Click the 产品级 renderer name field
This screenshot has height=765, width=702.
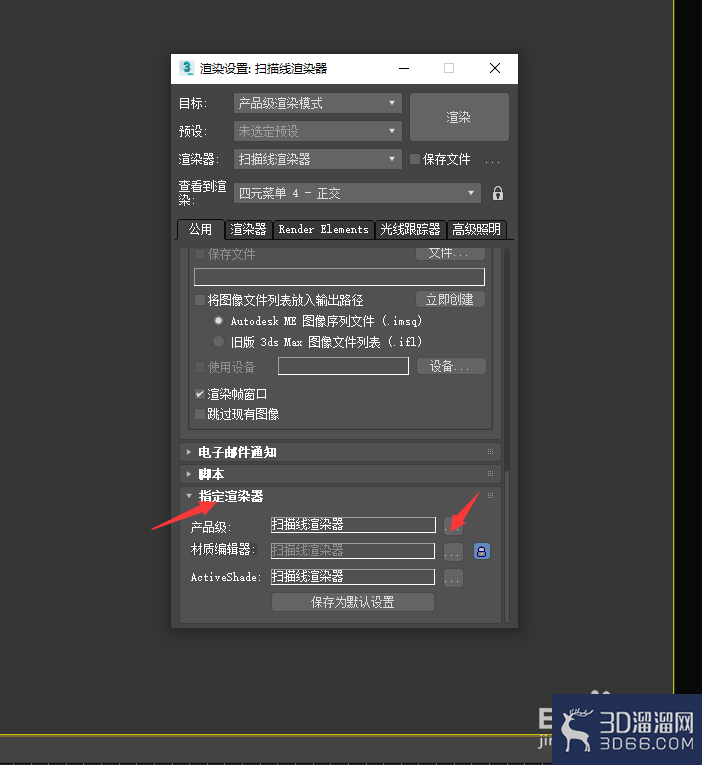click(x=353, y=525)
